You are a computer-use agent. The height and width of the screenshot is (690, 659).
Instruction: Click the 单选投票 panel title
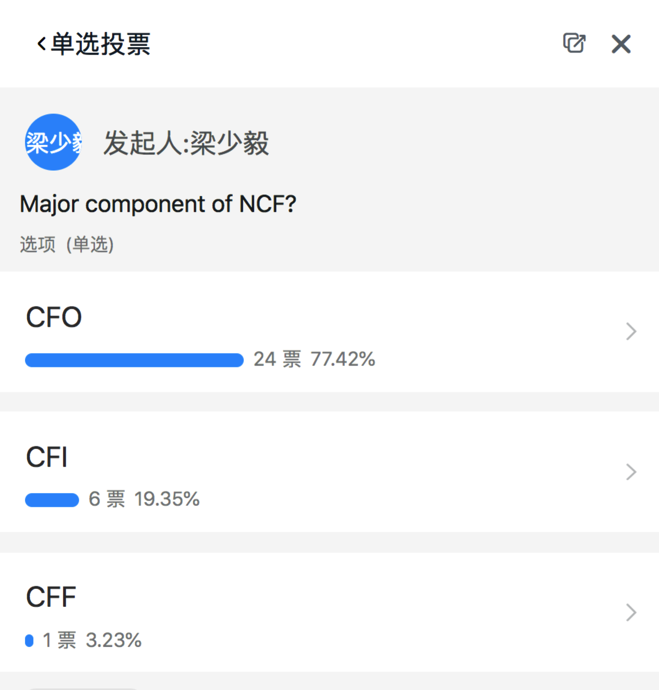pyautogui.click(x=101, y=44)
